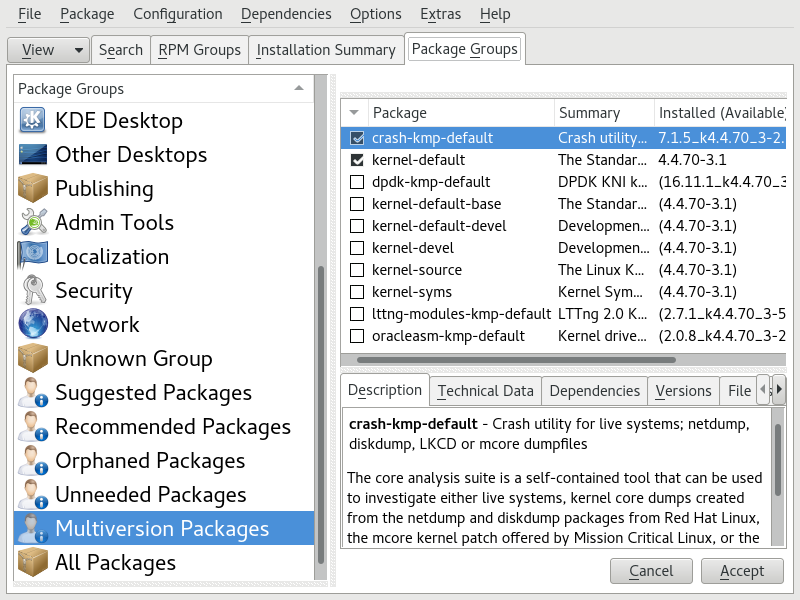Switch to the Installation Summary tab

click(x=326, y=50)
